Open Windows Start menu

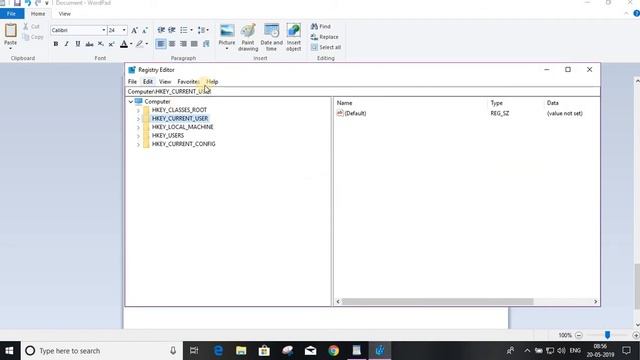tap(9, 351)
